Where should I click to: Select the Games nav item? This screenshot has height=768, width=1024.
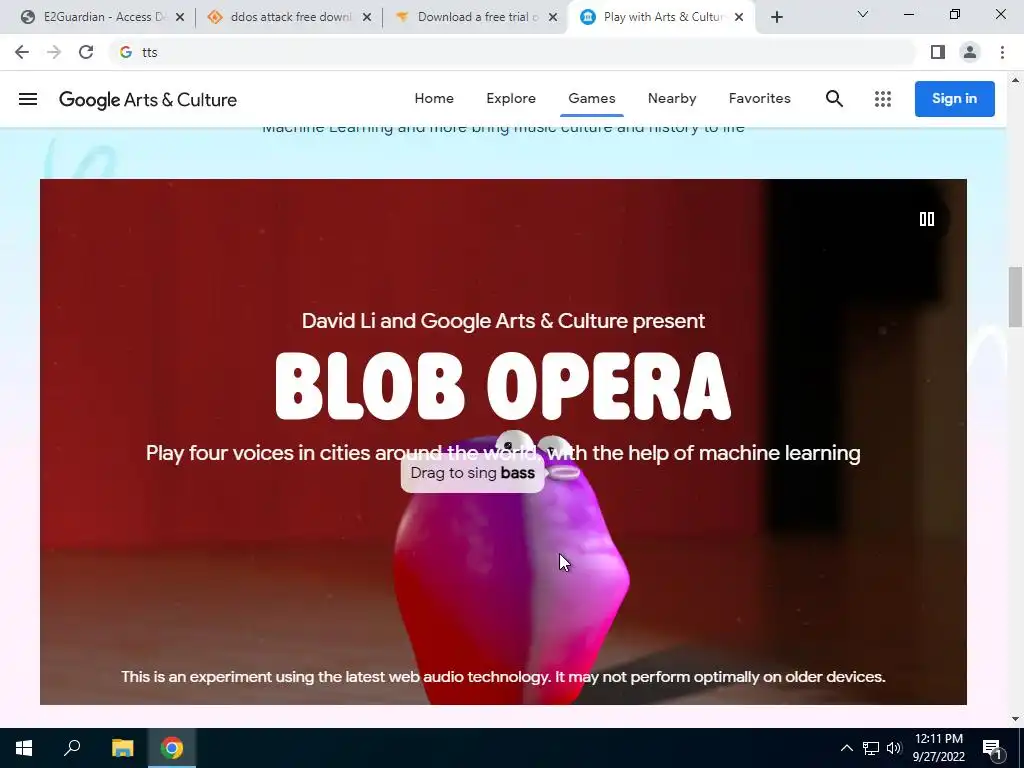click(592, 98)
